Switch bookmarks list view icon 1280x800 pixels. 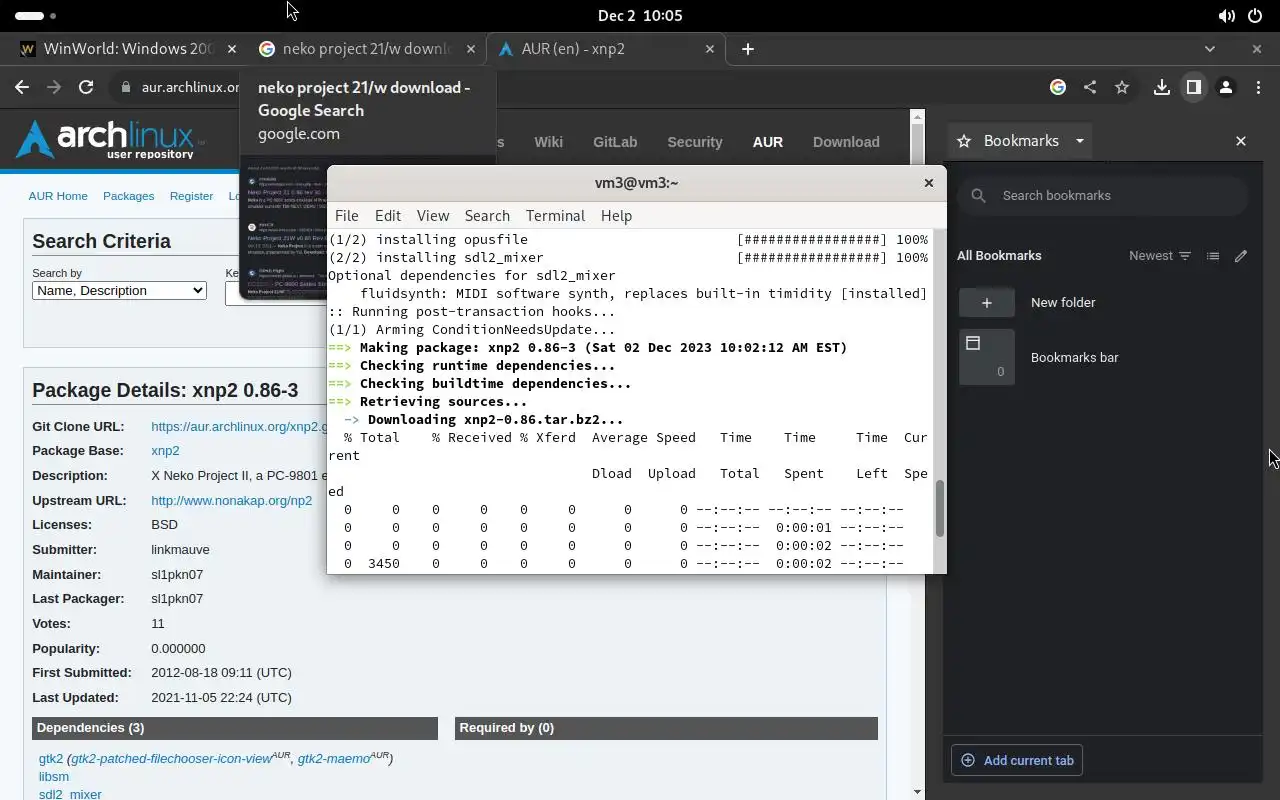[1213, 255]
